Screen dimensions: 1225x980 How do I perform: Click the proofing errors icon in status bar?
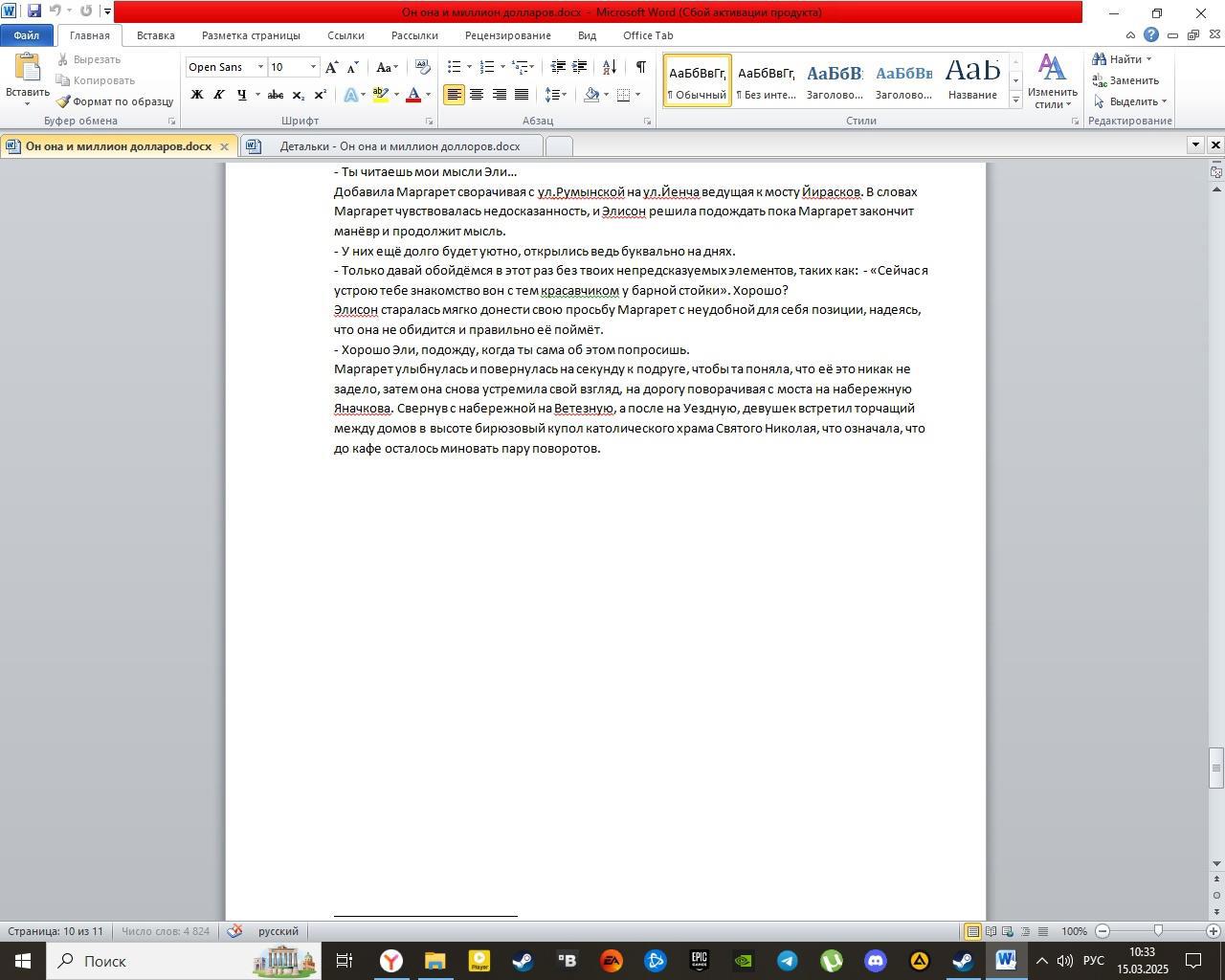pos(235,931)
